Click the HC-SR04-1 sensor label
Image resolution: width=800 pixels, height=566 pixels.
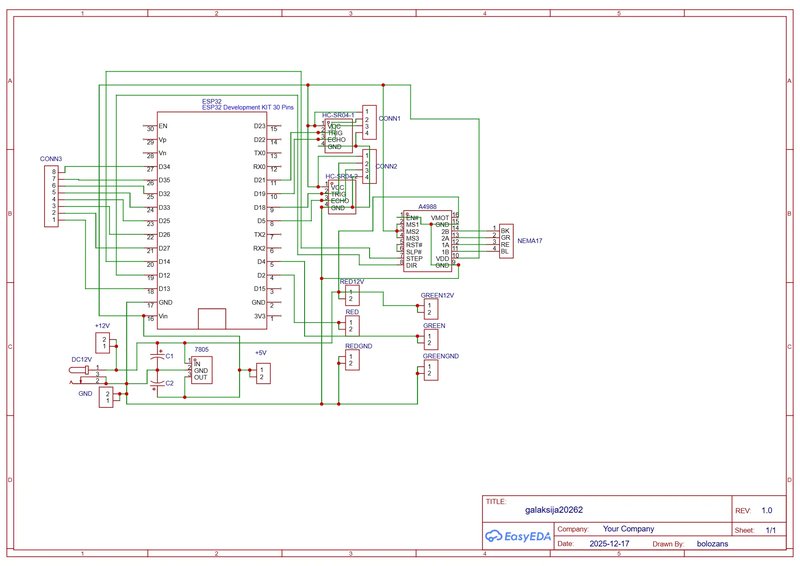point(338,116)
